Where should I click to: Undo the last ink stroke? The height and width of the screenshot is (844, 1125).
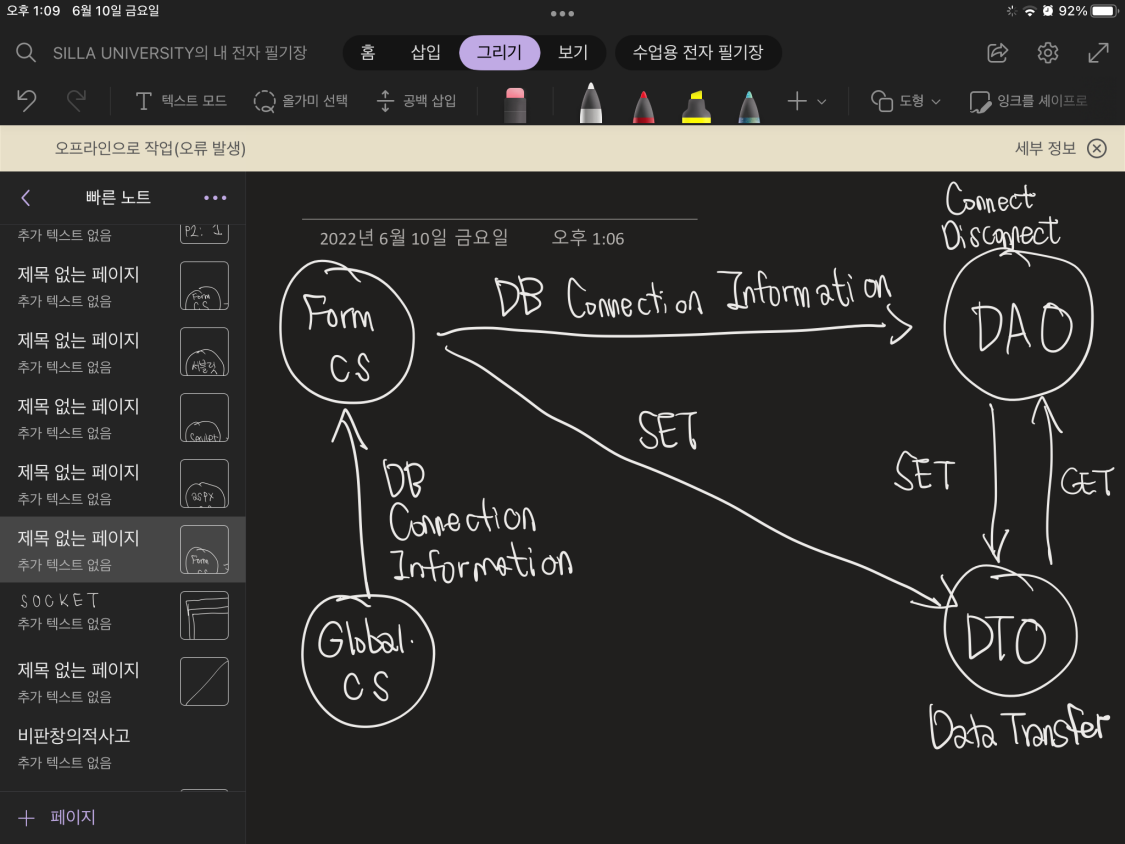[27, 100]
